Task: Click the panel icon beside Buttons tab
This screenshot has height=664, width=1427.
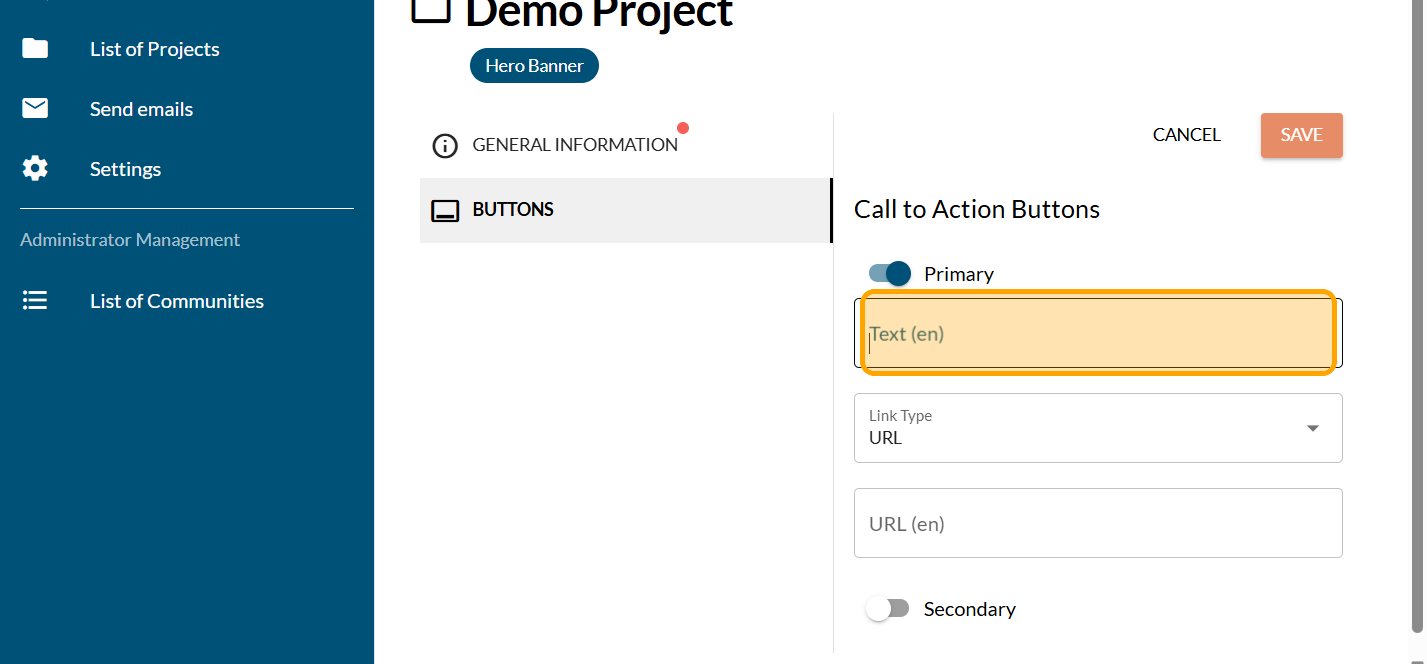Action: pos(444,210)
